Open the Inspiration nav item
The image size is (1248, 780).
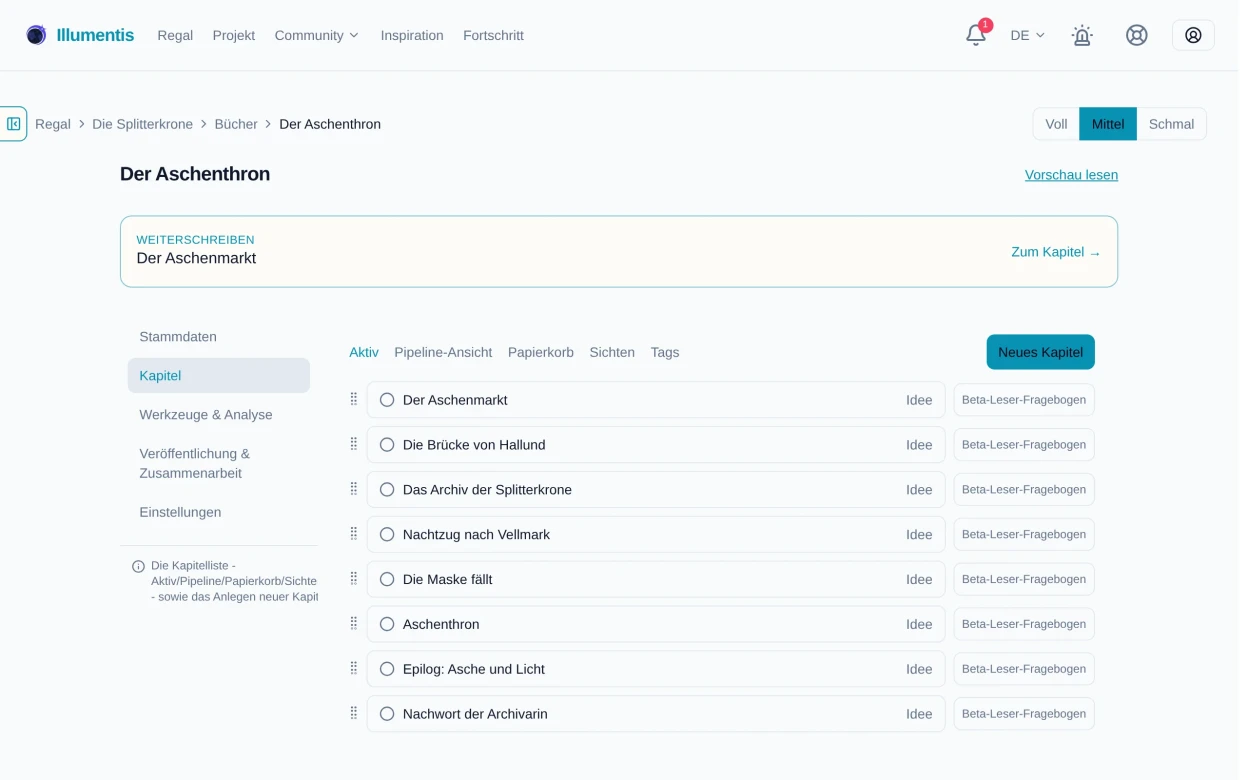412,35
